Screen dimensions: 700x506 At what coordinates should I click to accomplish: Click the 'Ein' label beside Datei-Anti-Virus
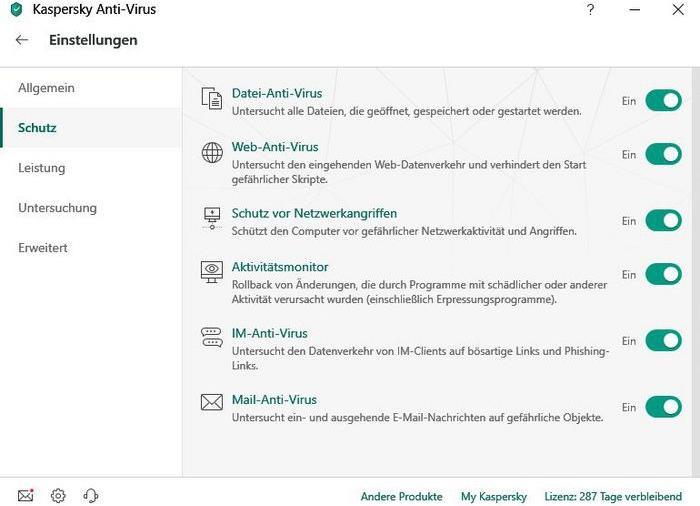pos(629,101)
